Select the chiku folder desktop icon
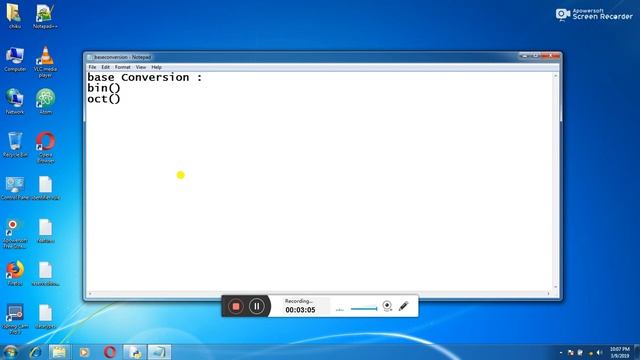The image size is (640, 360). point(15,16)
